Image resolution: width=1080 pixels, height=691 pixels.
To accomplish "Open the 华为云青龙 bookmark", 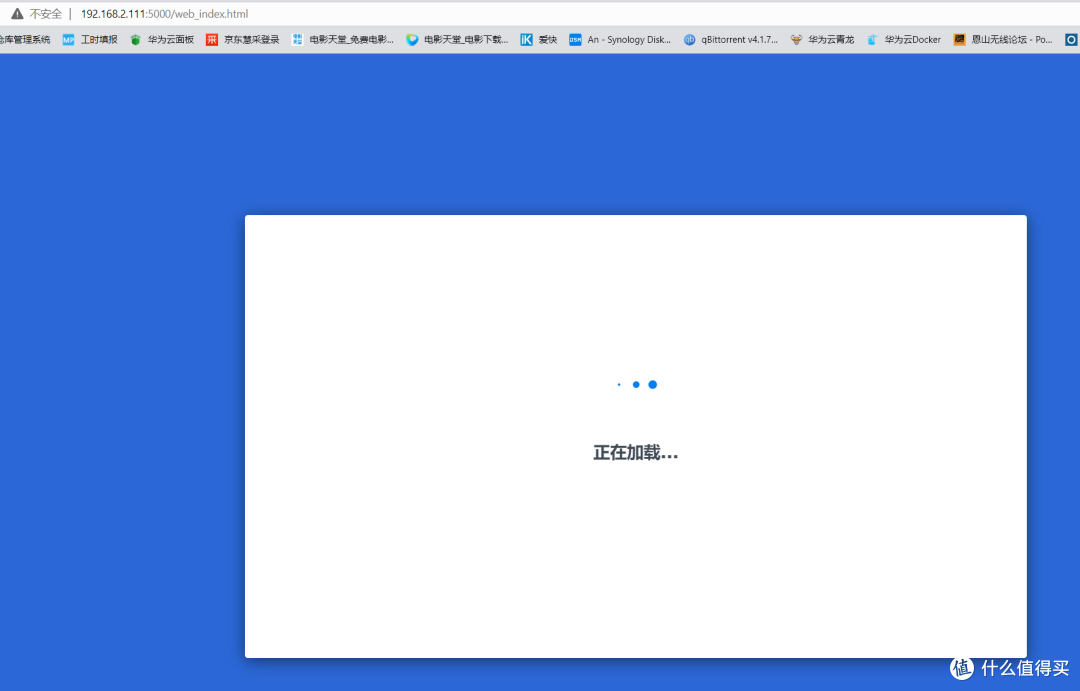I will pos(822,40).
